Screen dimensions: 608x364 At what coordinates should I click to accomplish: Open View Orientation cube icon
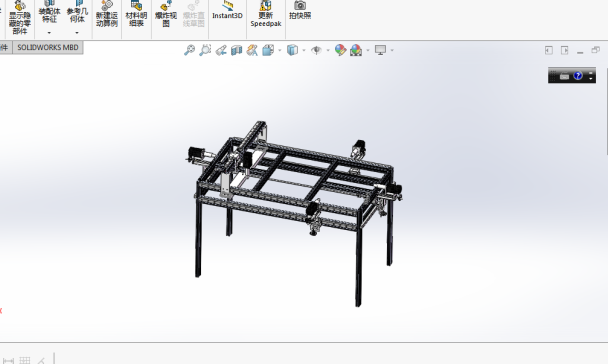[x=268, y=50]
